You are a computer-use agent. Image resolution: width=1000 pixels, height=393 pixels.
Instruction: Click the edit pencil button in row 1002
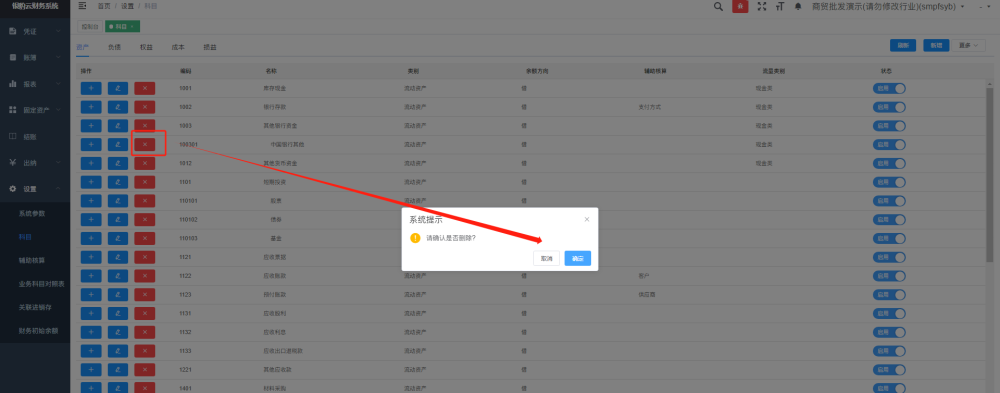pyautogui.click(x=118, y=107)
